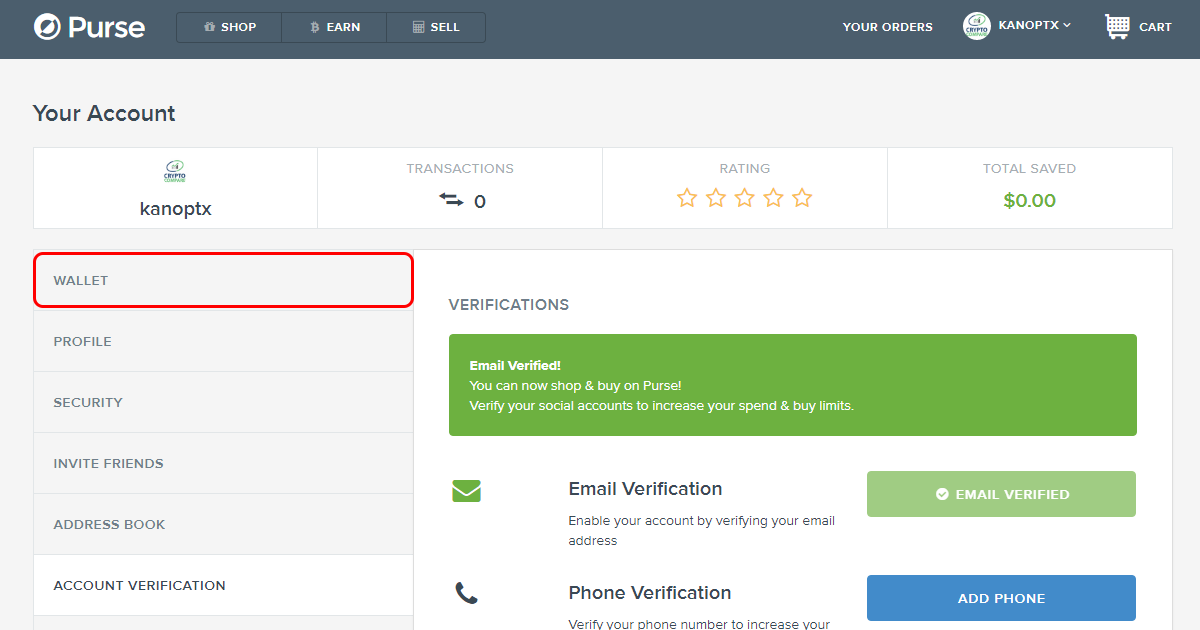Viewport: 1200px width, 630px height.
Task: Open the shopping cart icon
Action: (x=1117, y=26)
